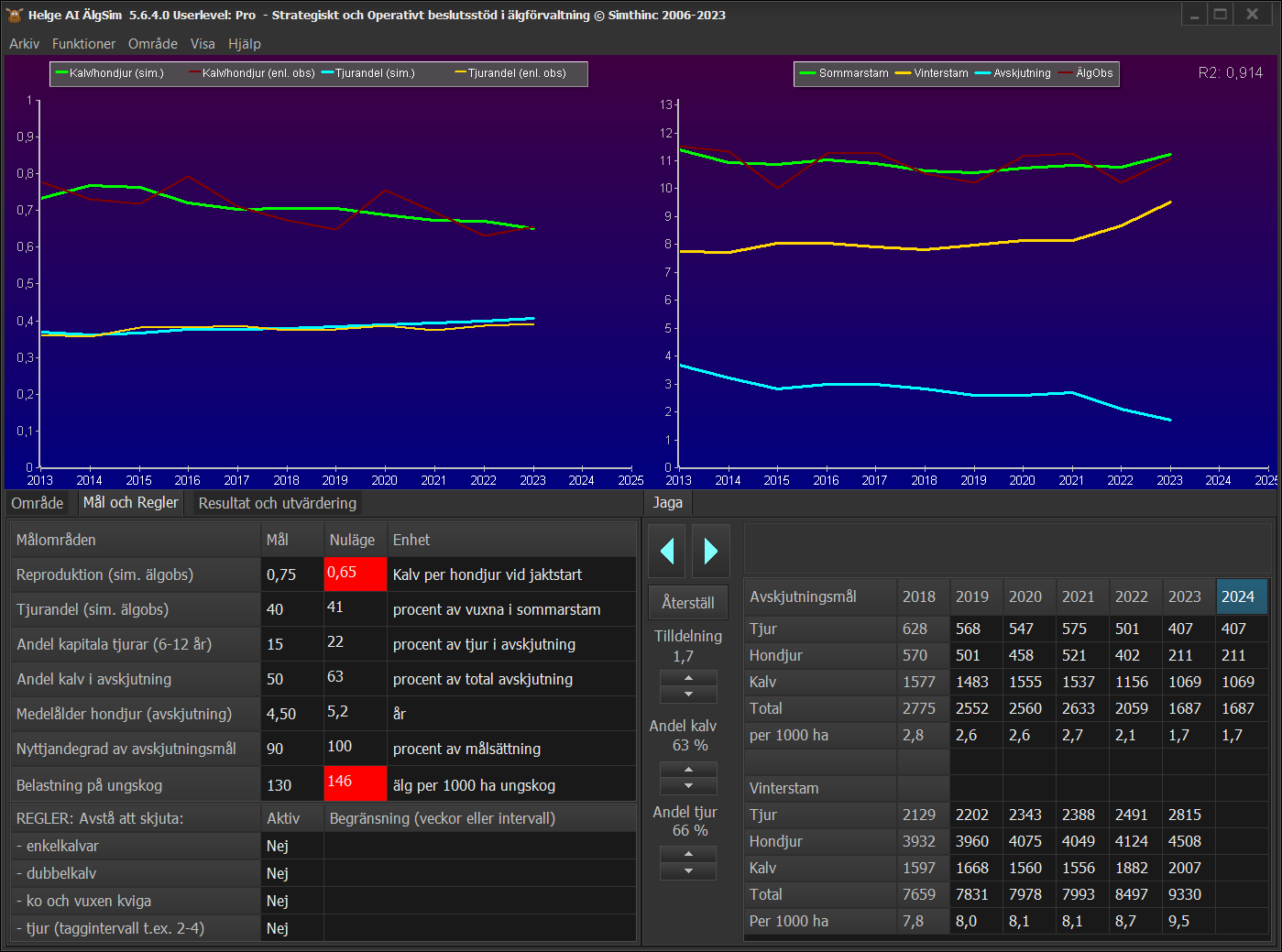Image resolution: width=1282 pixels, height=952 pixels.
Task: Click Tjurandel (enl. obs) legend entry
Action: [x=511, y=73]
